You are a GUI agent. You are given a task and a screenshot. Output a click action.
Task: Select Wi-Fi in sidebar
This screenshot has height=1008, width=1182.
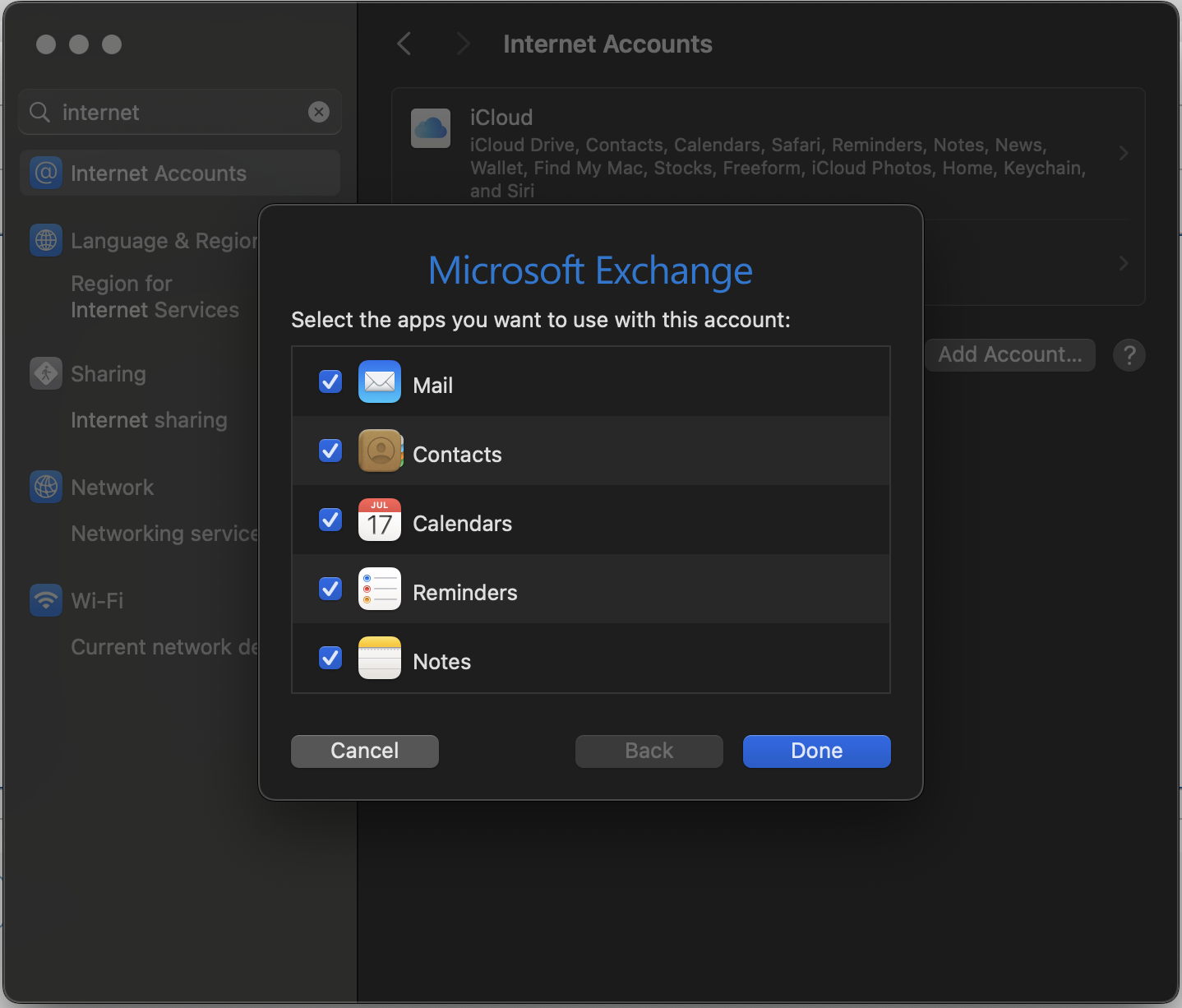[x=97, y=601]
